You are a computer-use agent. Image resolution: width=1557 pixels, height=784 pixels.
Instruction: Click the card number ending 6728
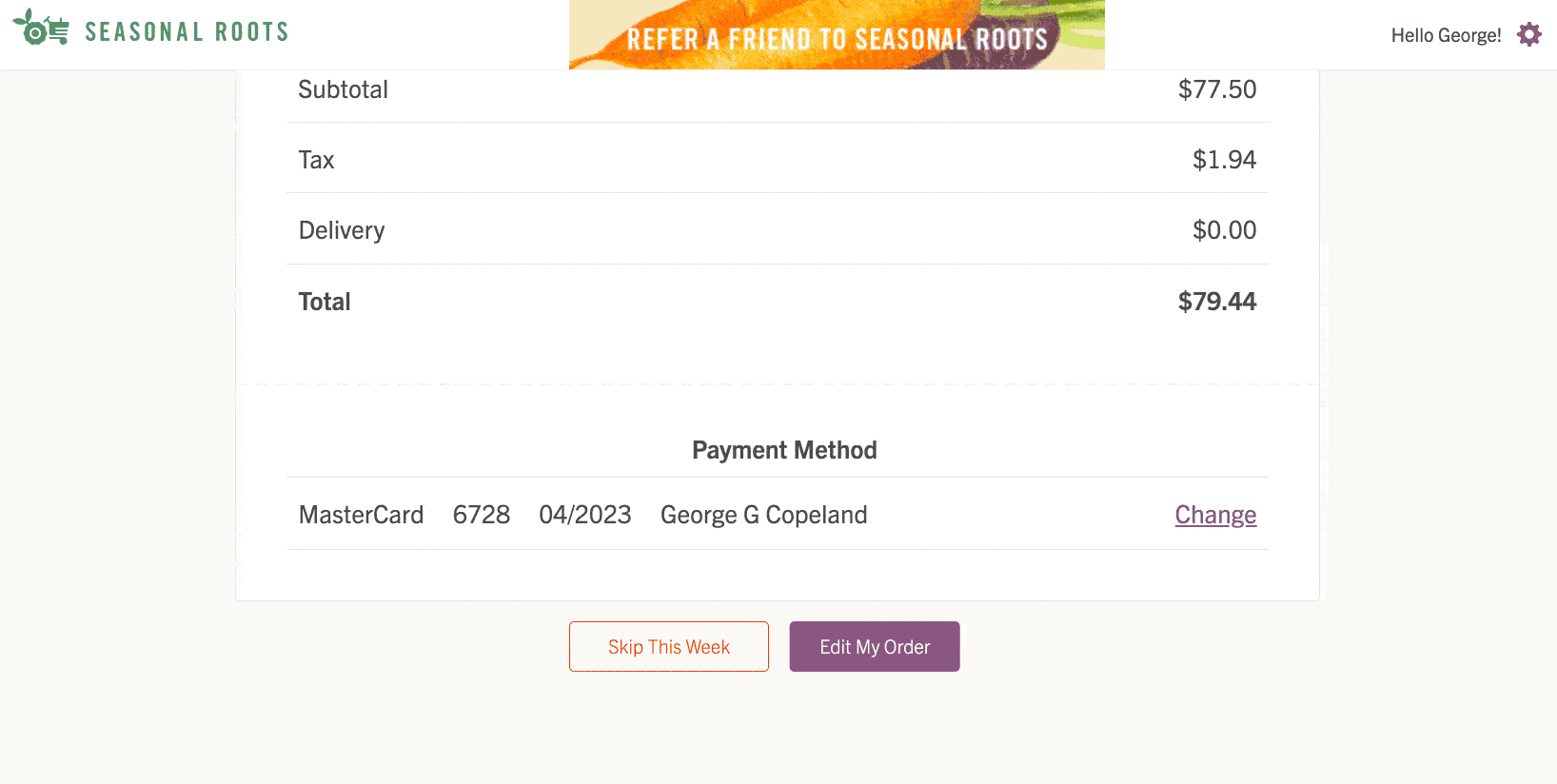tap(482, 515)
